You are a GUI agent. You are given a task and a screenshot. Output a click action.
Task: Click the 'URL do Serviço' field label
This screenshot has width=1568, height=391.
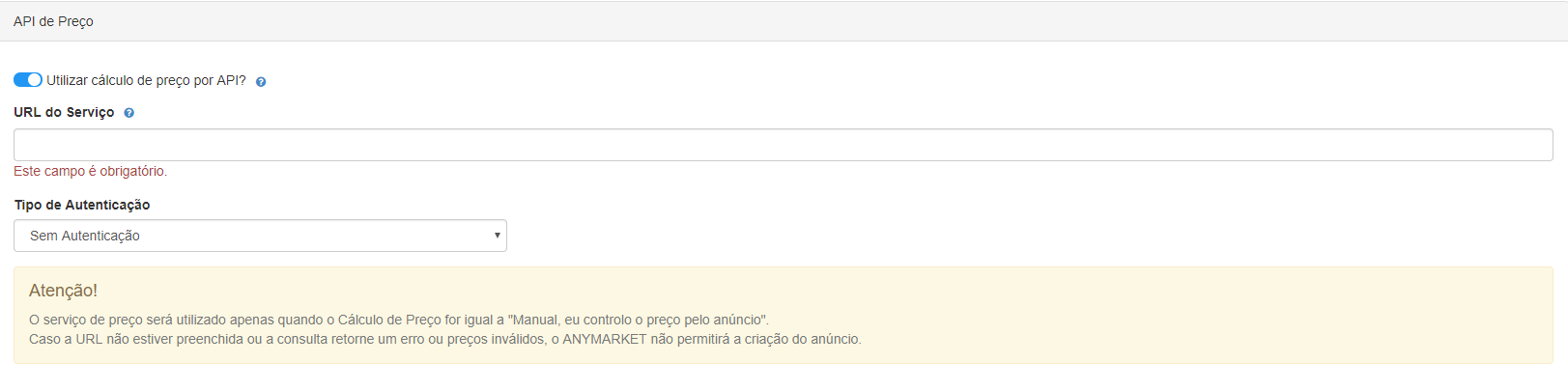[64, 112]
